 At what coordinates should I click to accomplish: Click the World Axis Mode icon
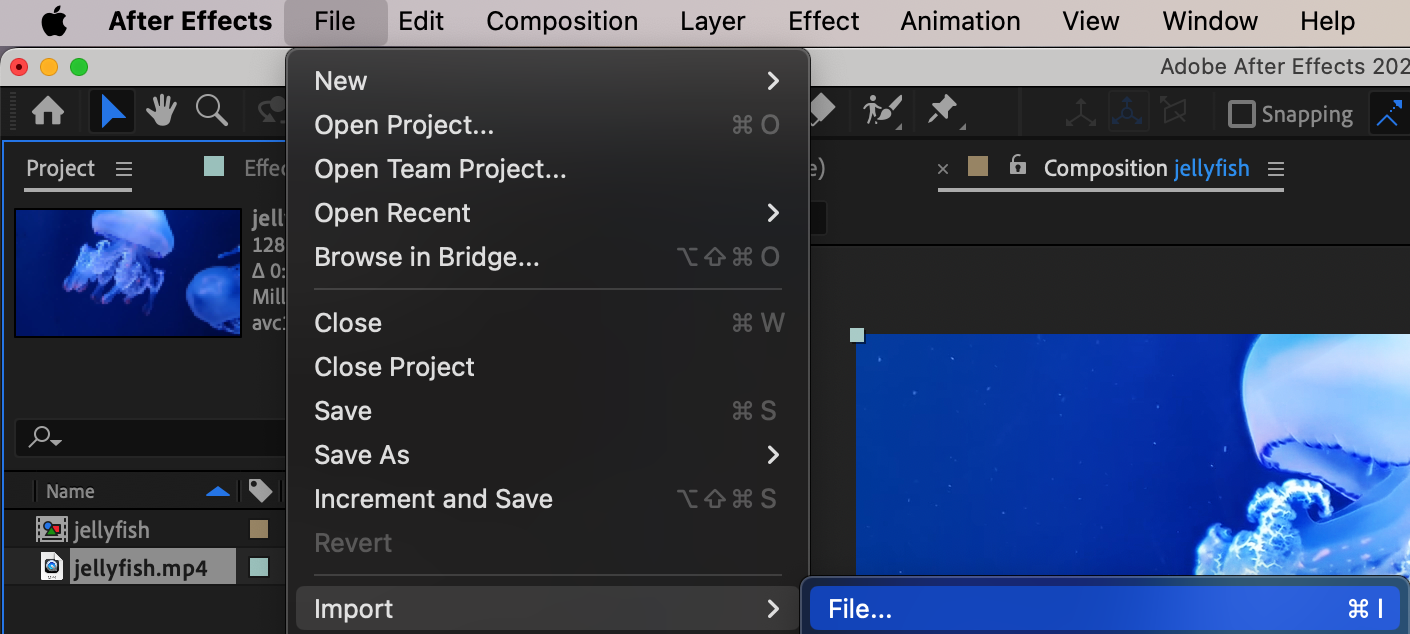tap(1127, 113)
